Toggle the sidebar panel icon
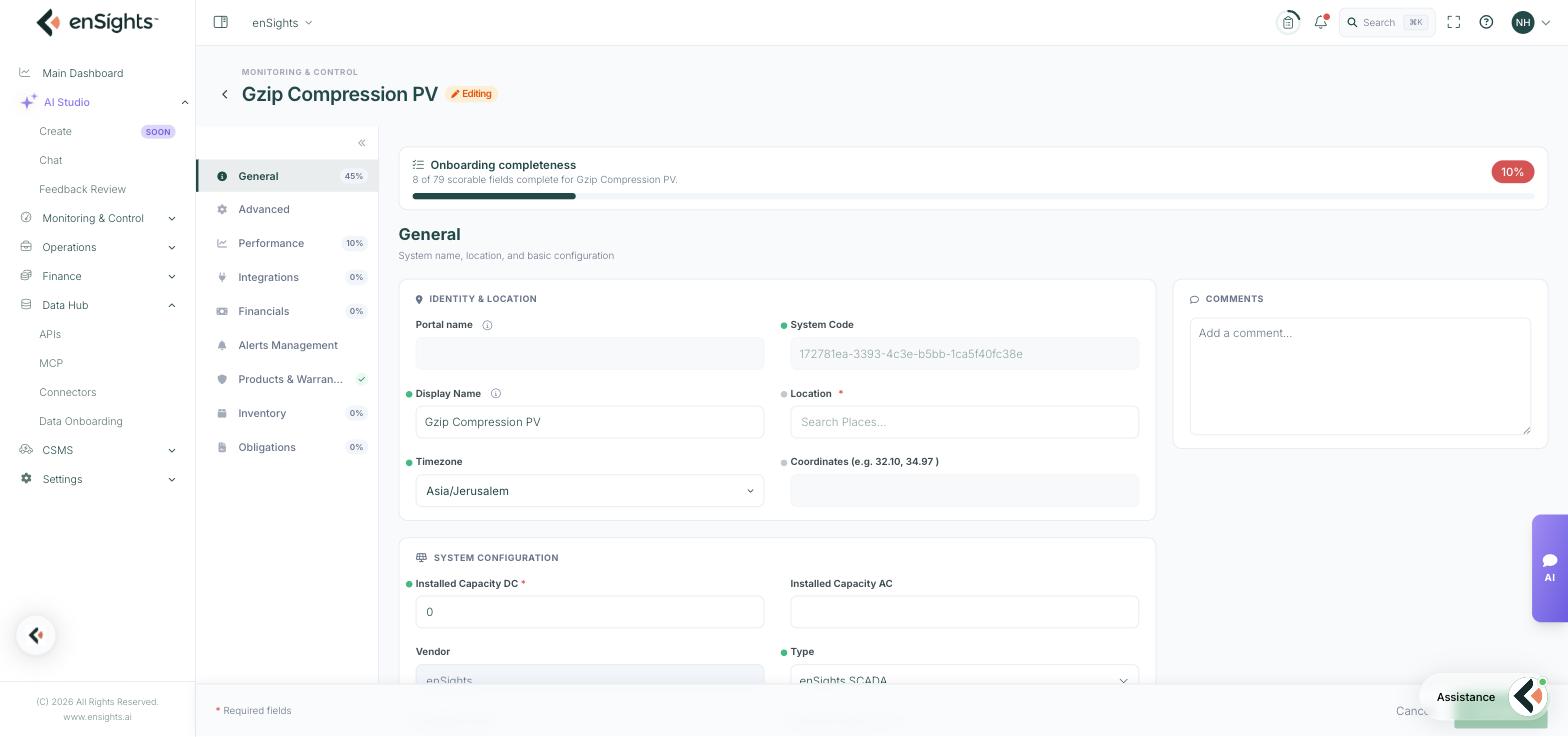 [221, 22]
